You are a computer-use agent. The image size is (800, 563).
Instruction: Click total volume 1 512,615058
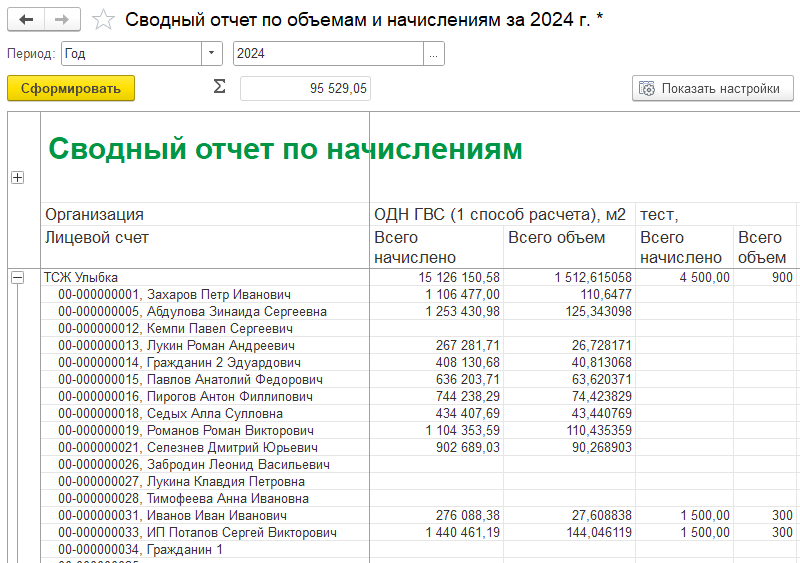[569, 277]
